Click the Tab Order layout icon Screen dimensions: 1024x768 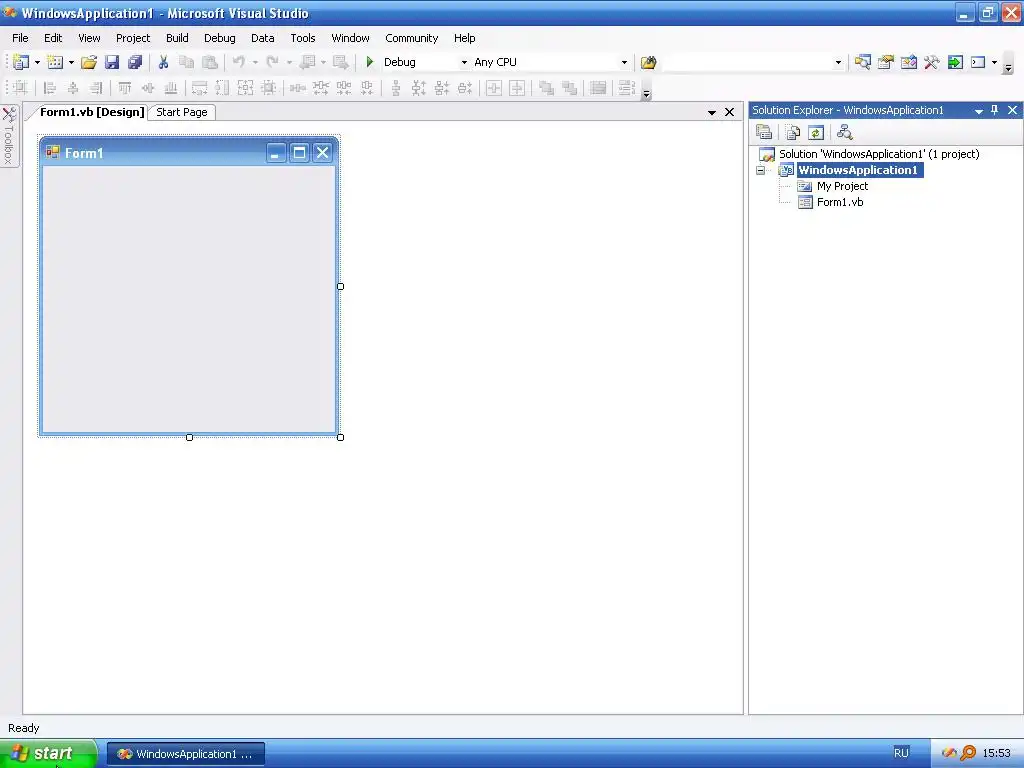(626, 88)
